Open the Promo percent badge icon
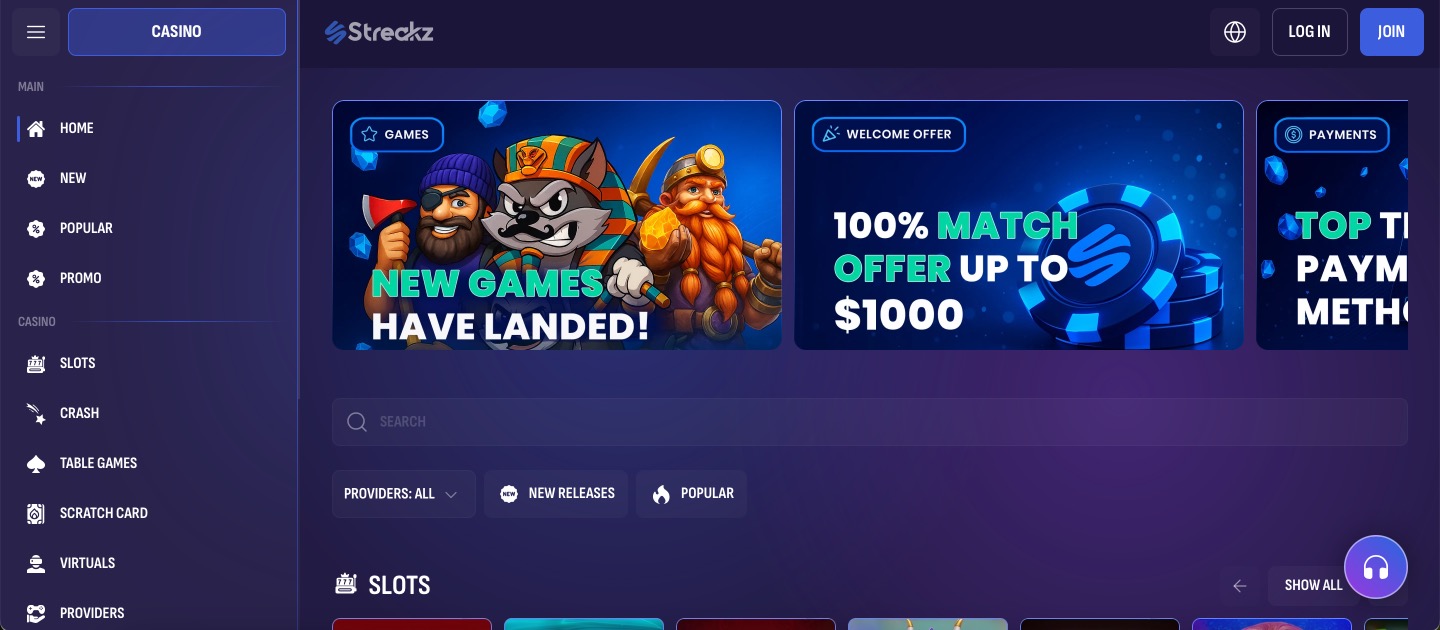 [36, 278]
